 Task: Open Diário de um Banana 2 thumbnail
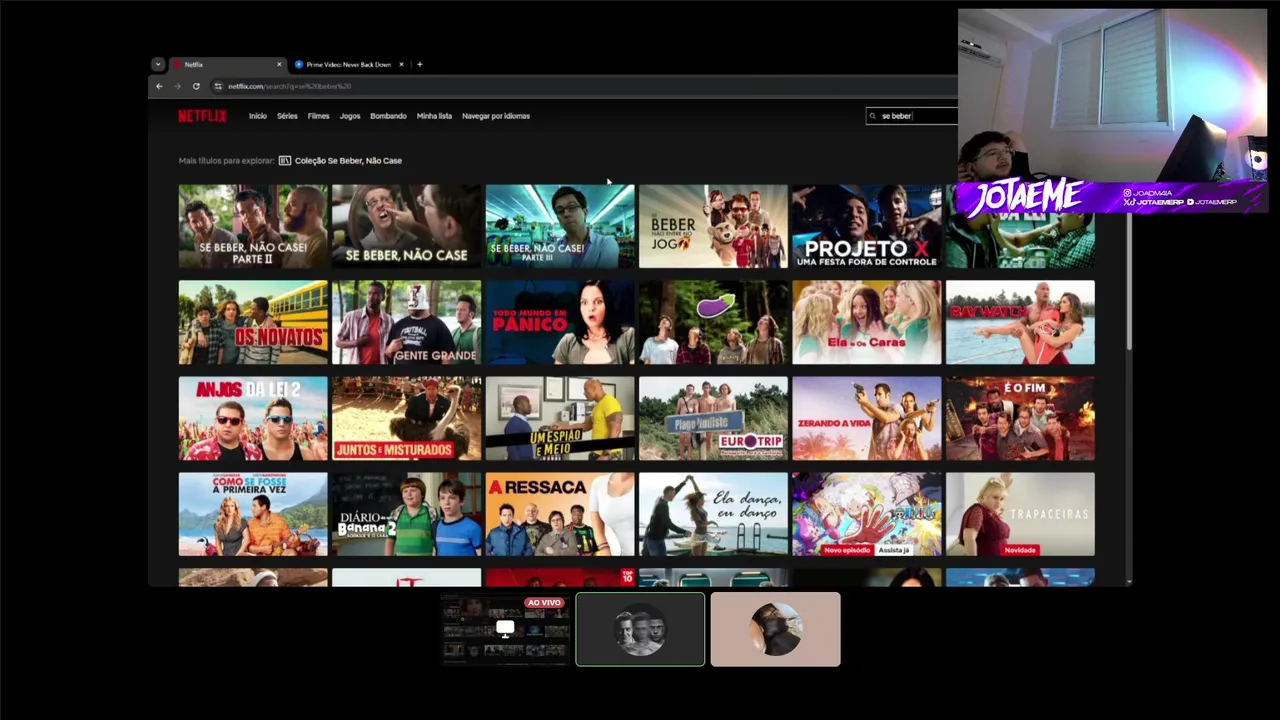[406, 514]
